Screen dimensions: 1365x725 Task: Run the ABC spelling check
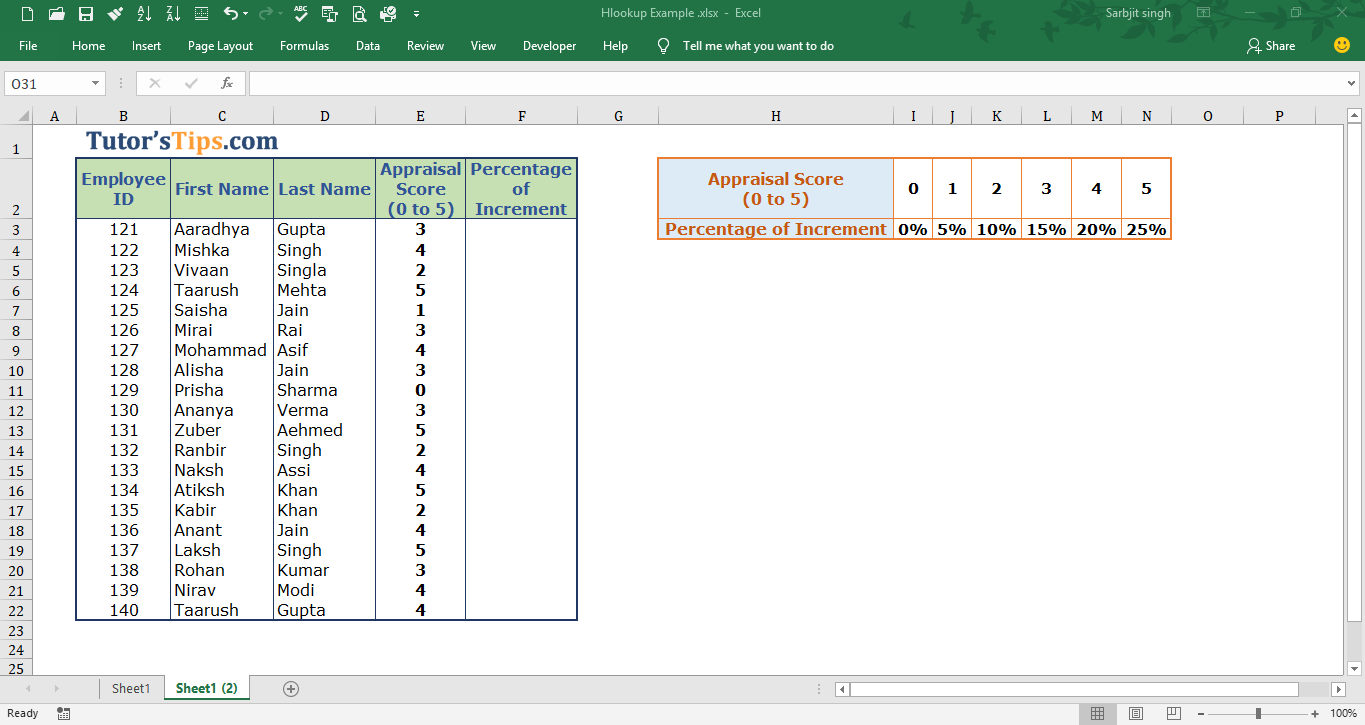[x=301, y=14]
